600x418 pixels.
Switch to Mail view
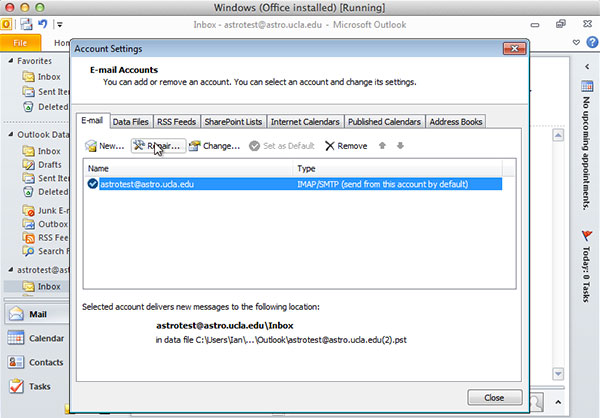[37, 314]
